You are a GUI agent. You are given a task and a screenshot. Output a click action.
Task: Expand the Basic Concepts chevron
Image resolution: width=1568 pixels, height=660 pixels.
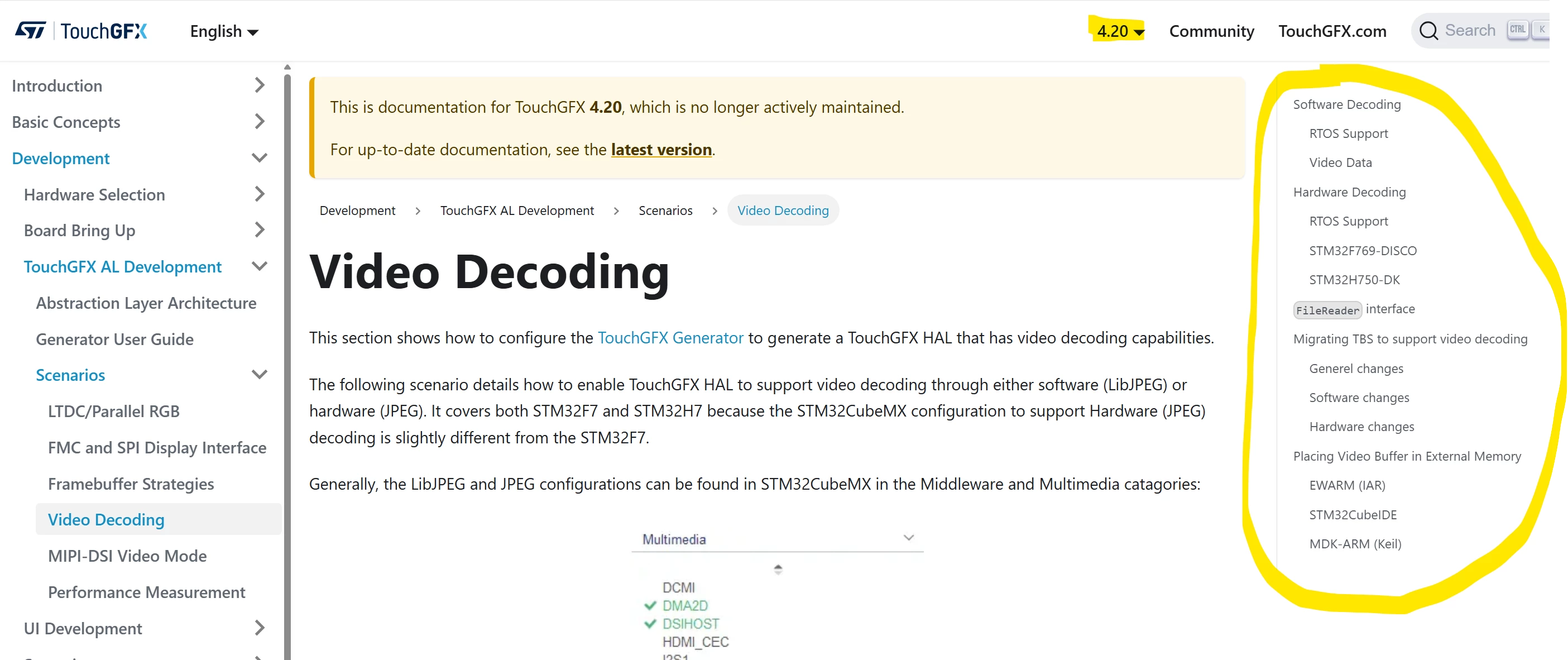click(x=260, y=122)
